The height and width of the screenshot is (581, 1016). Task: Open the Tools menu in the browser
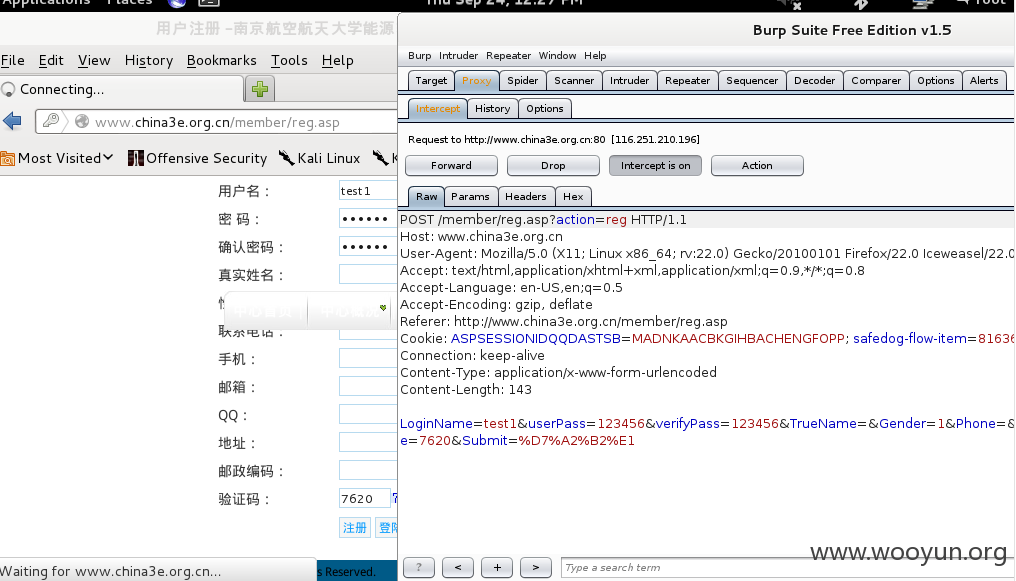(x=289, y=60)
